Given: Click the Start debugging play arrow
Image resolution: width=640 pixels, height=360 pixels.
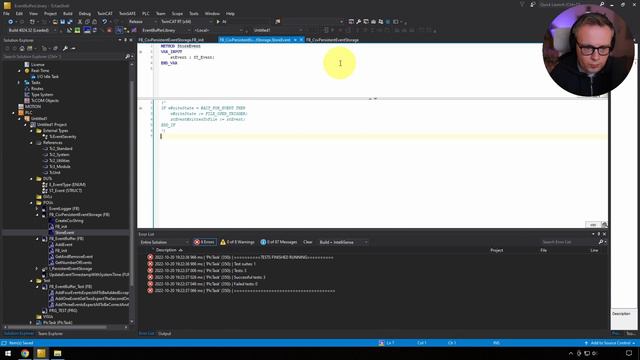Looking at the screenshot, I should [x=218, y=22].
